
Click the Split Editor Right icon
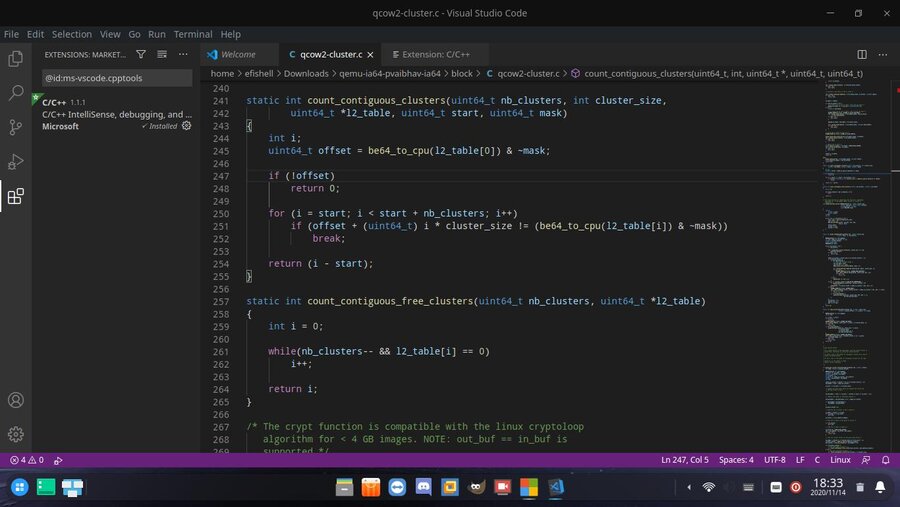tap(862, 54)
